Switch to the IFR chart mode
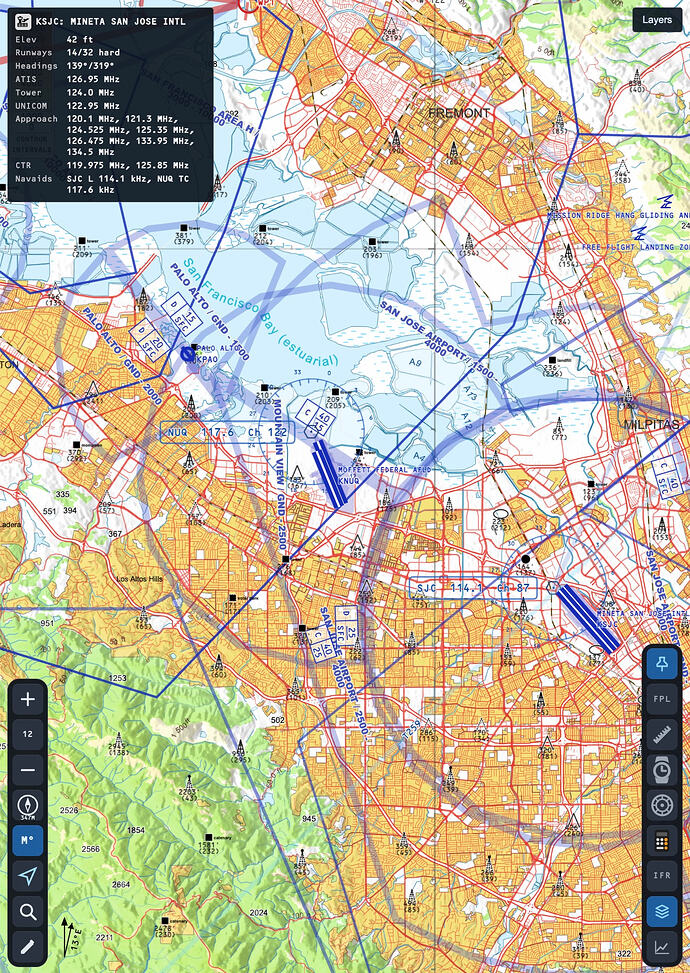 pos(662,876)
